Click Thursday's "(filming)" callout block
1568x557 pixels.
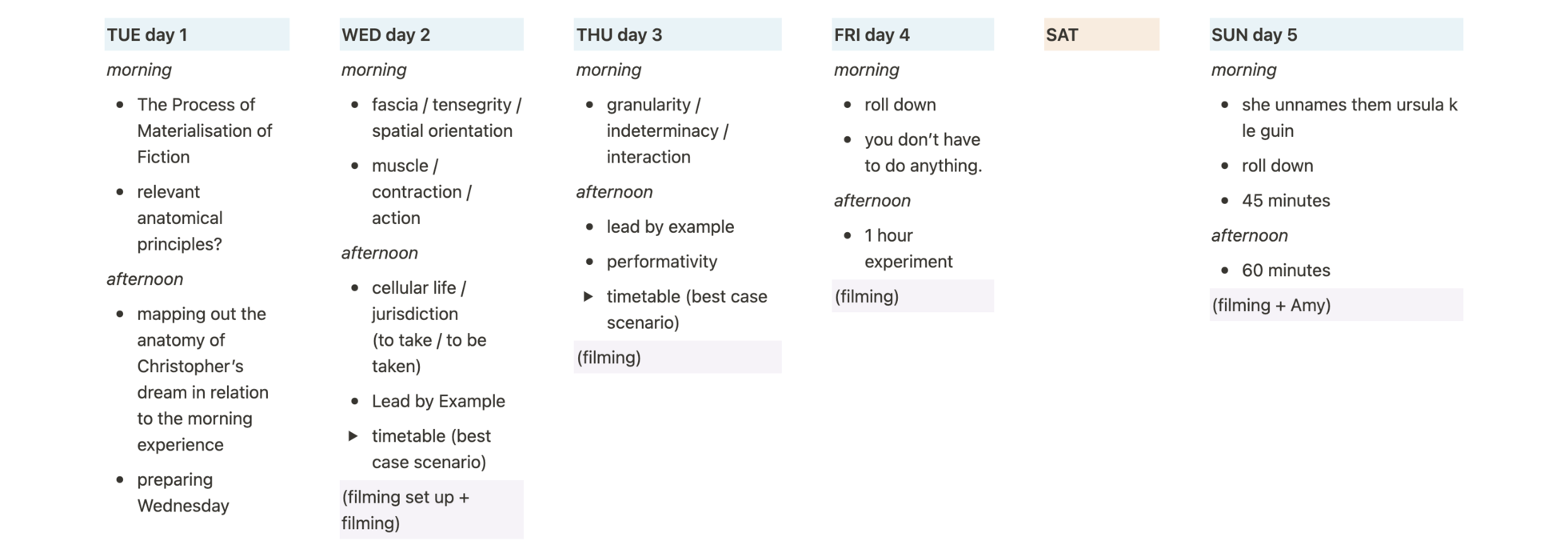point(676,358)
